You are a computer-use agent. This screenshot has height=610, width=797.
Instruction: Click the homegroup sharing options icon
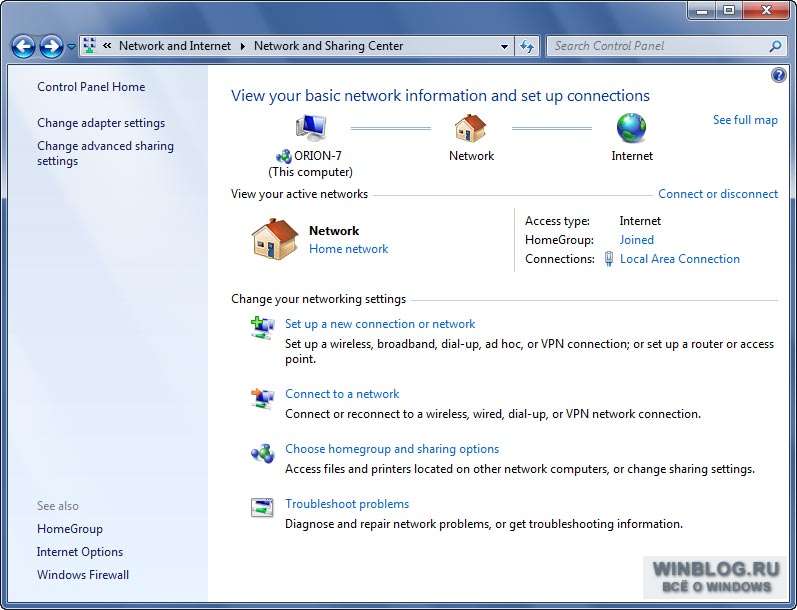point(262,453)
